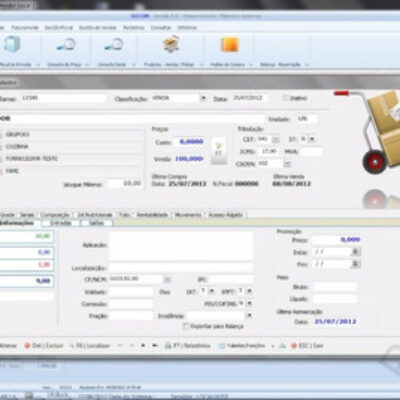Click the Custo price field
The height and width of the screenshot is (400, 400).
(x=189, y=142)
